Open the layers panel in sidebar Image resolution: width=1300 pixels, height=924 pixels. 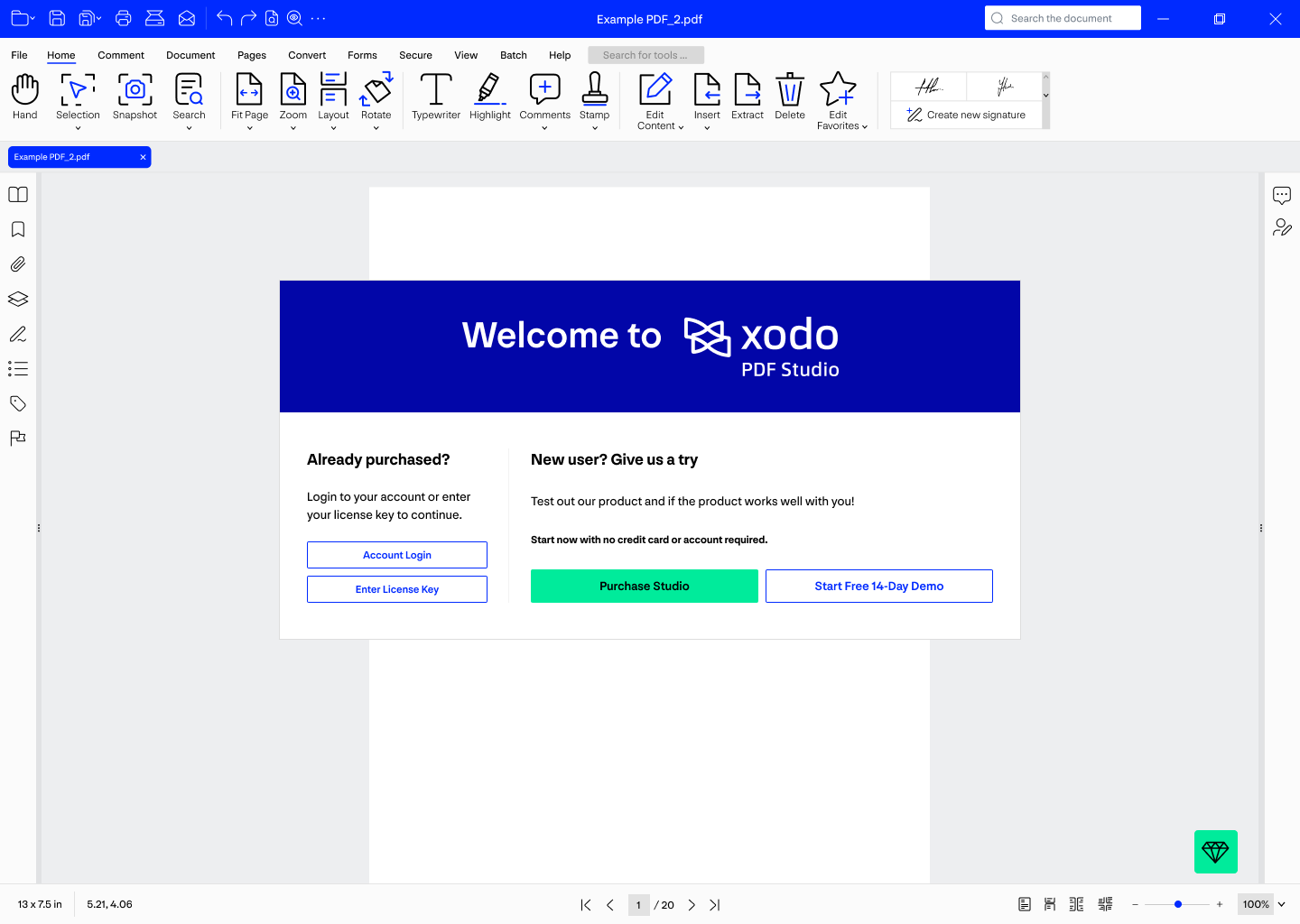pyautogui.click(x=18, y=299)
